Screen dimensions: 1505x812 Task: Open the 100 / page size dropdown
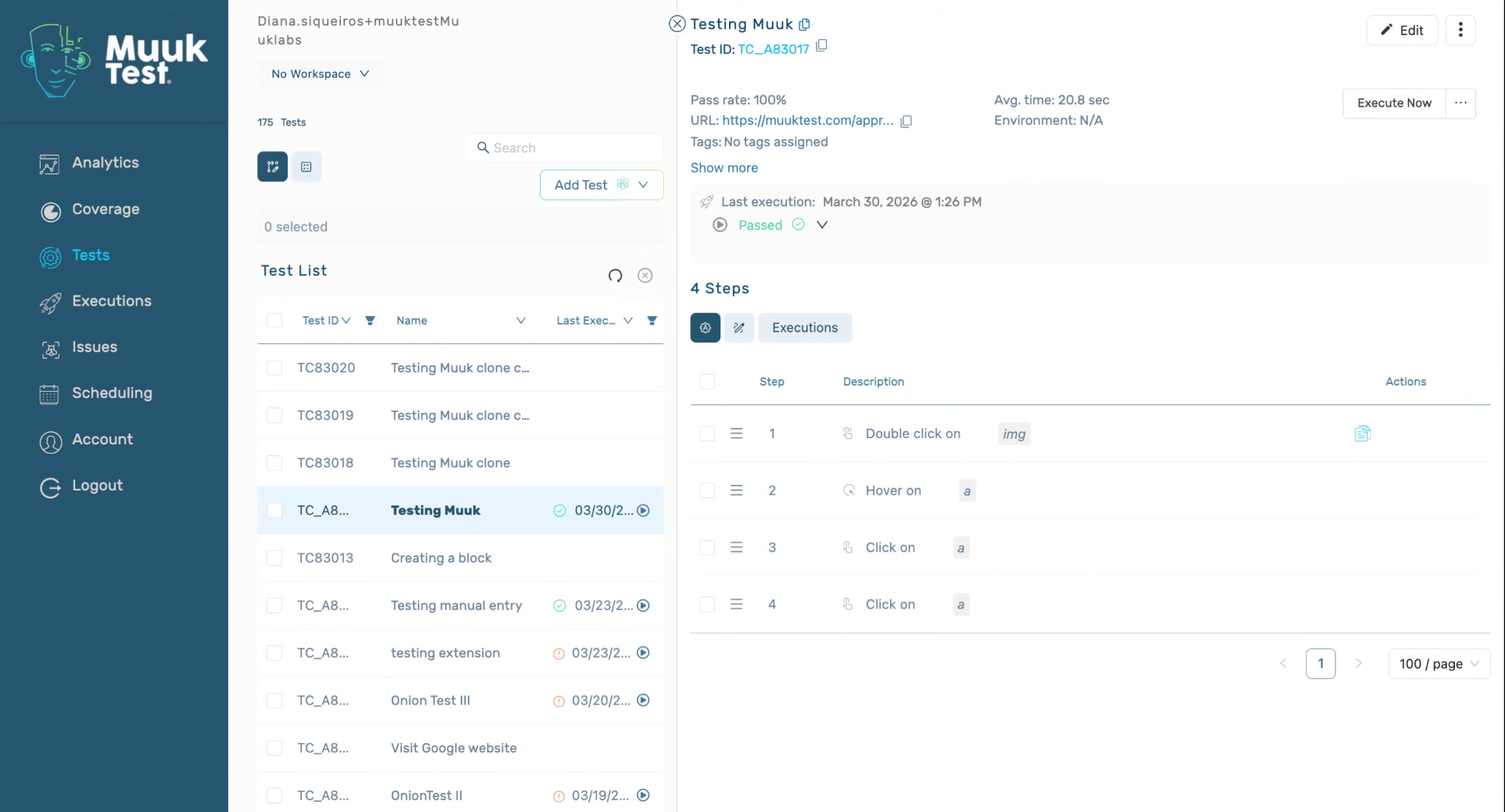click(x=1439, y=664)
